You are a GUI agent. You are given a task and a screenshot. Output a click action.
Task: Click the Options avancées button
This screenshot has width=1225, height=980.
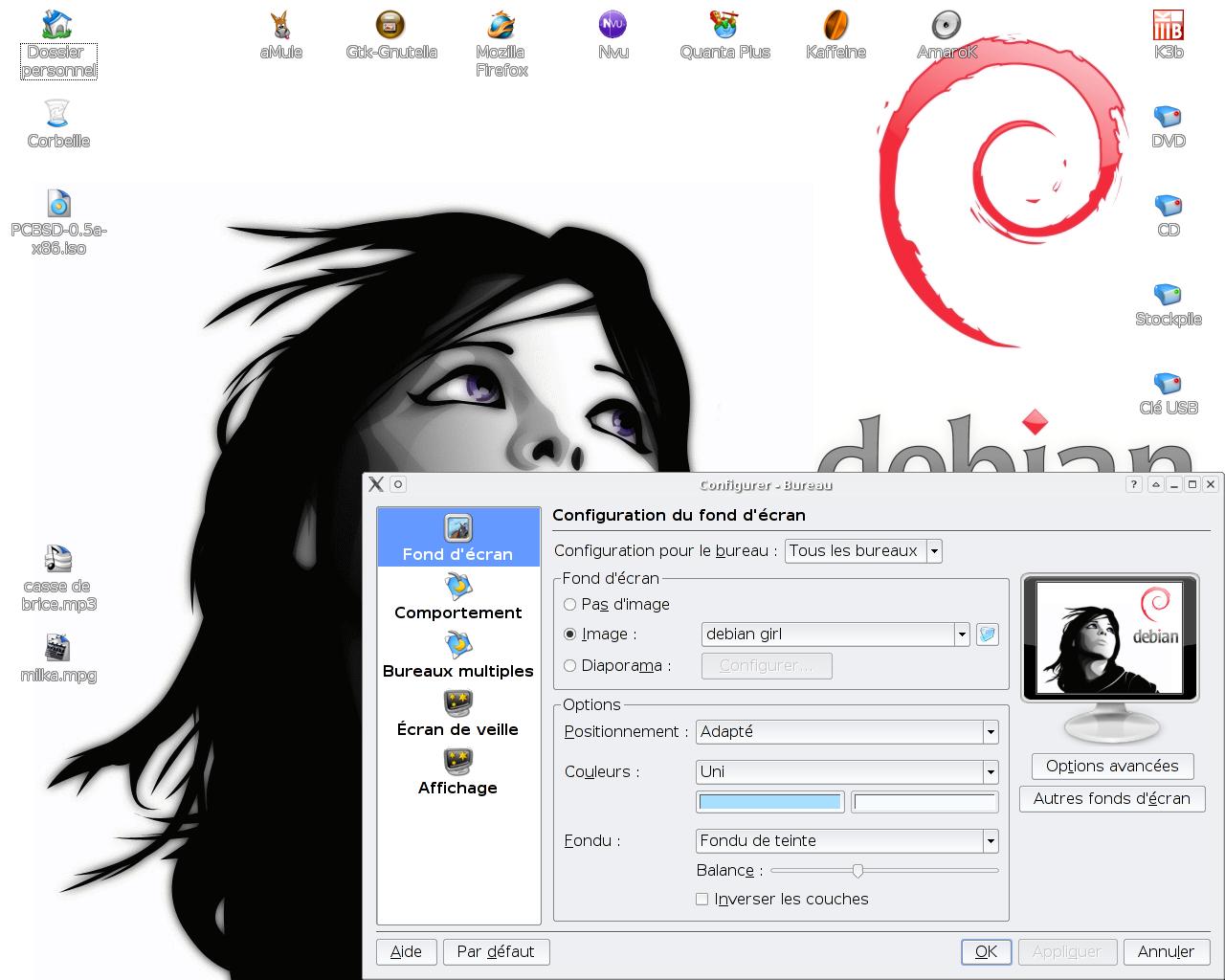click(1112, 766)
